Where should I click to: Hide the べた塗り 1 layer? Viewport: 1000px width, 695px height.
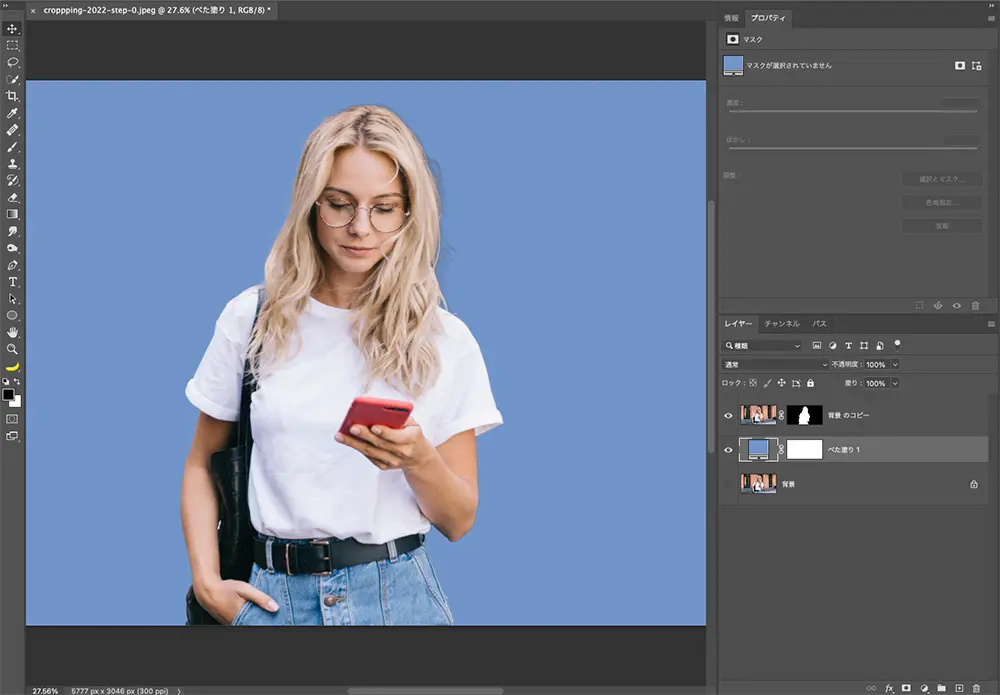tap(728, 450)
